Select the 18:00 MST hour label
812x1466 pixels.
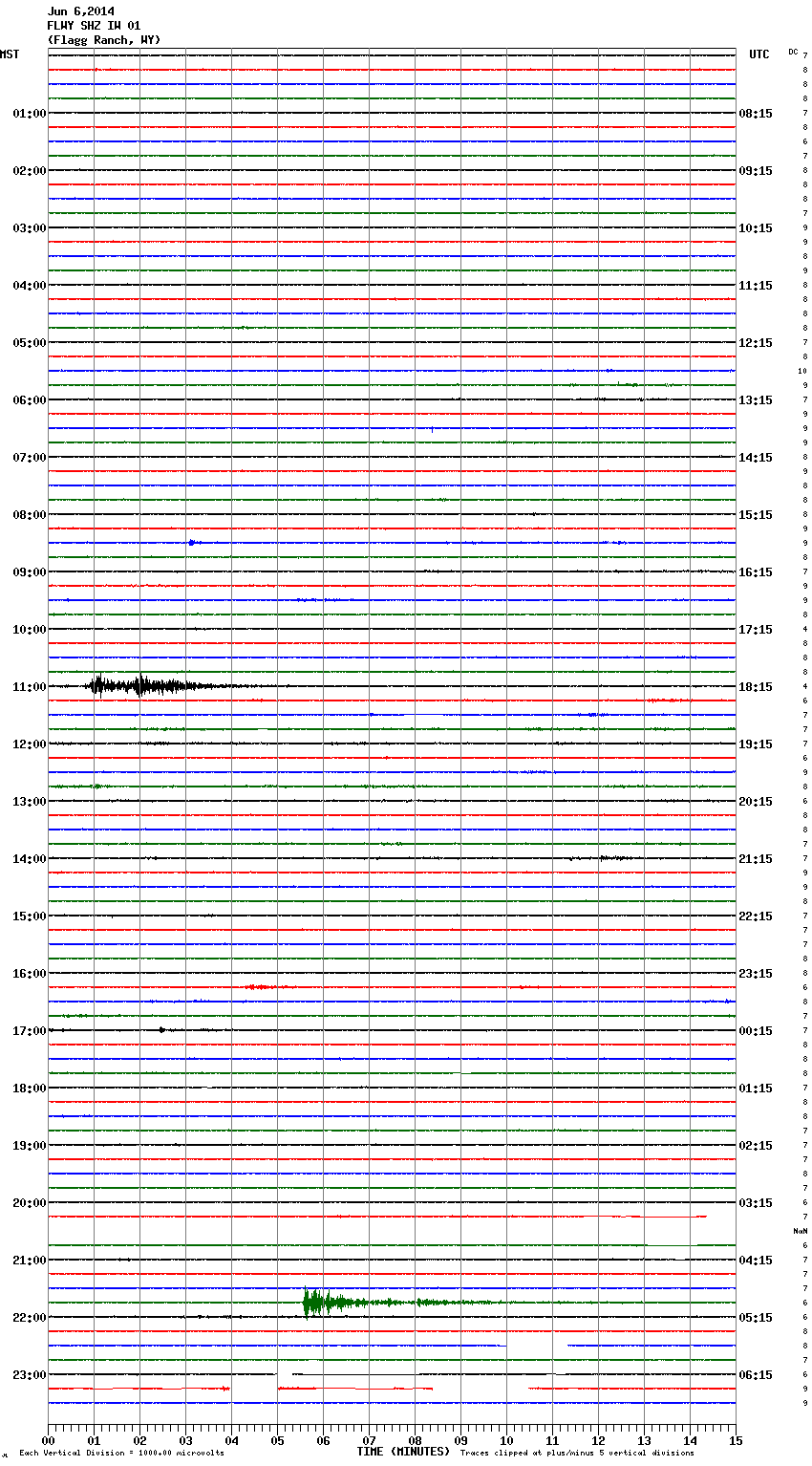coord(30,1089)
